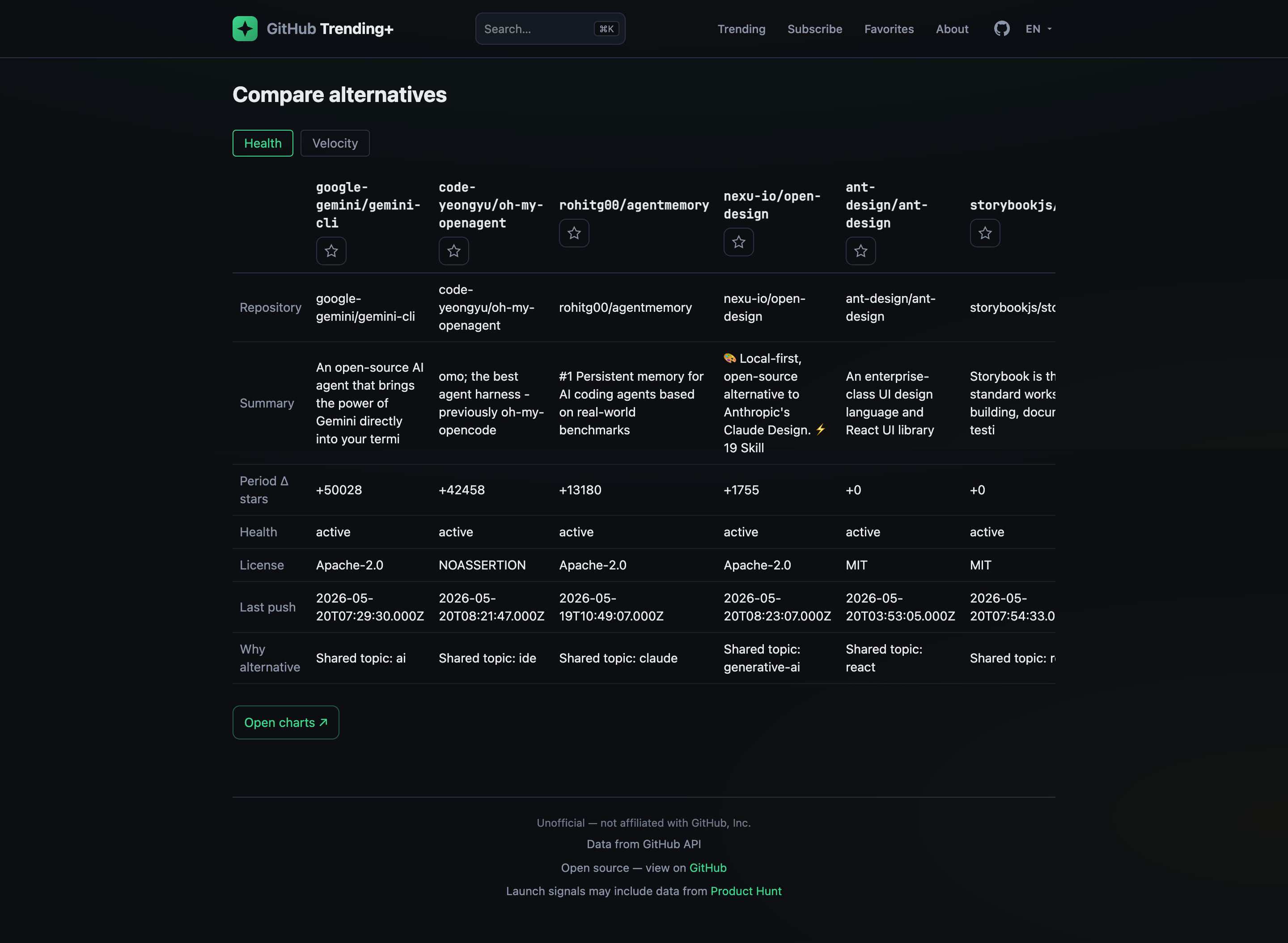Focus the Search input field
This screenshot has width=1288, height=943.
coord(550,29)
